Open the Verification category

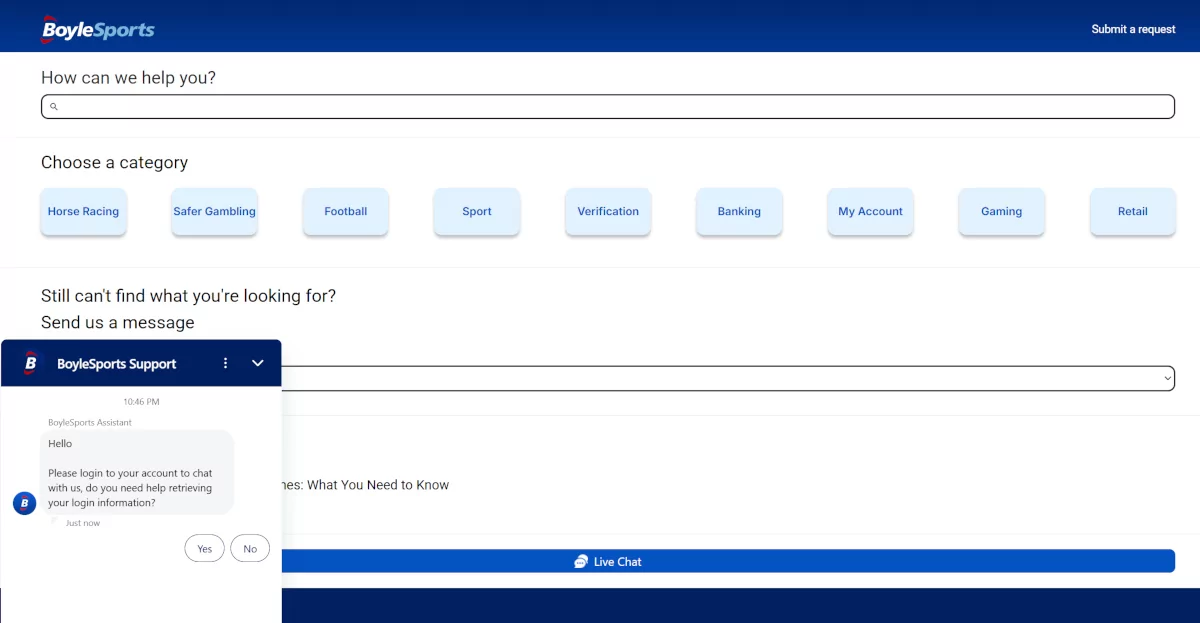(x=608, y=212)
